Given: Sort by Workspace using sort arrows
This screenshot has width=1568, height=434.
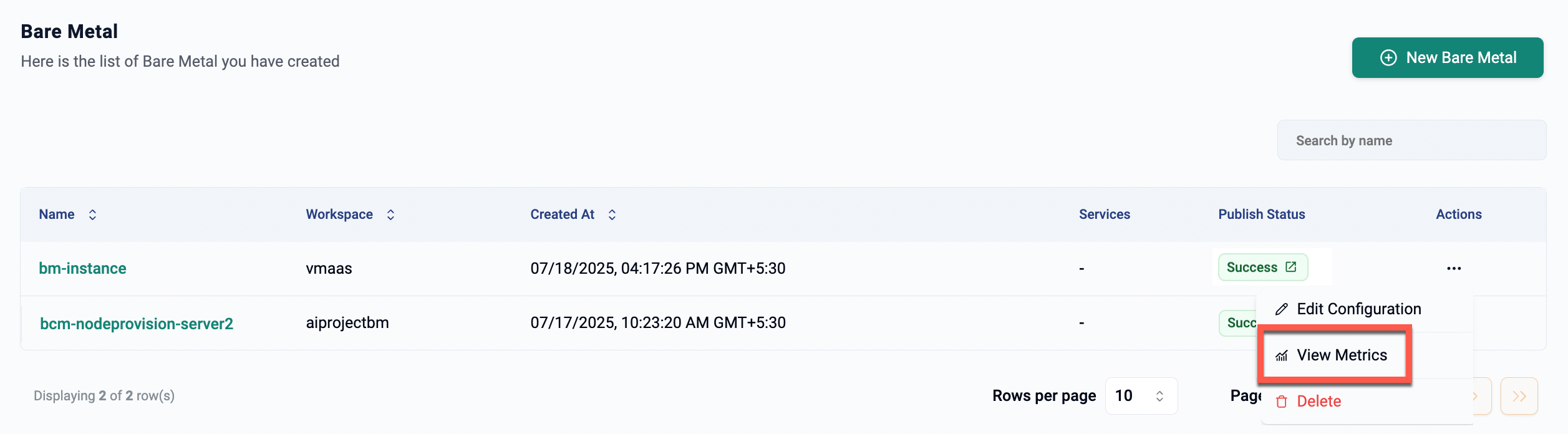Looking at the screenshot, I should pos(390,215).
